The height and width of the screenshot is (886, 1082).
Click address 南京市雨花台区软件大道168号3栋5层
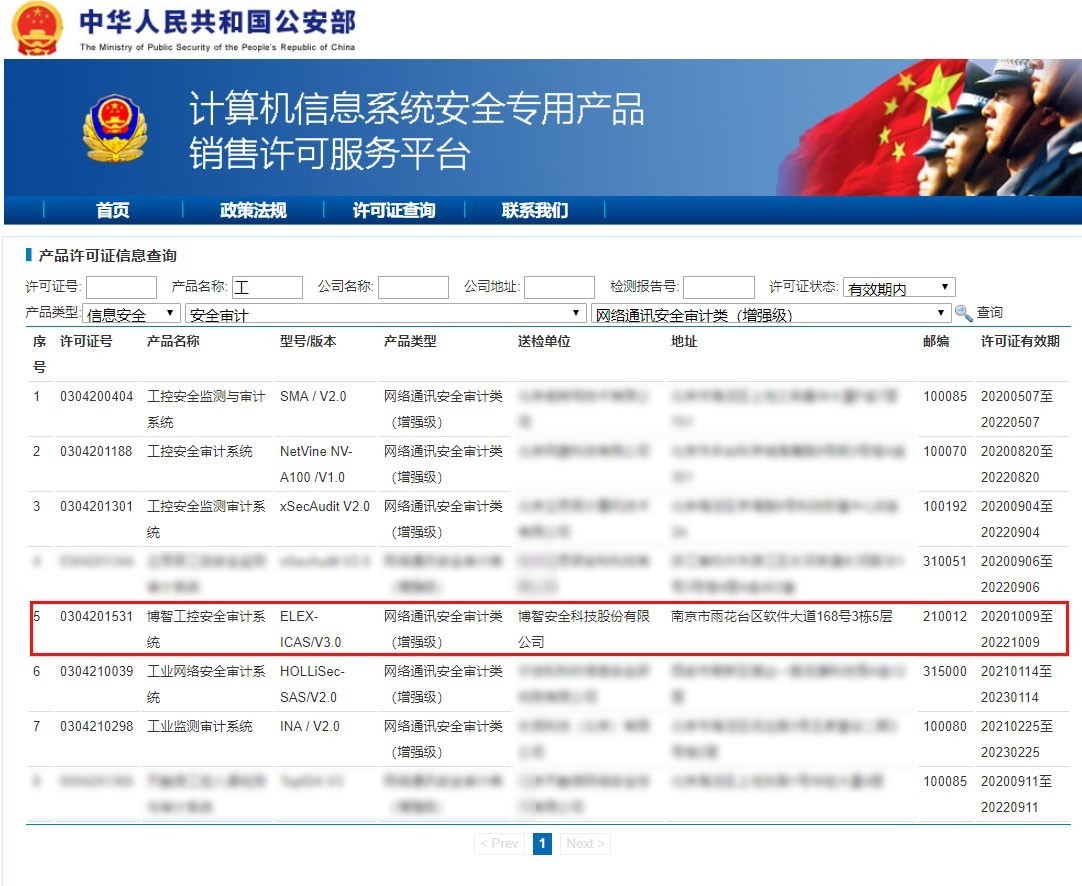click(x=781, y=616)
